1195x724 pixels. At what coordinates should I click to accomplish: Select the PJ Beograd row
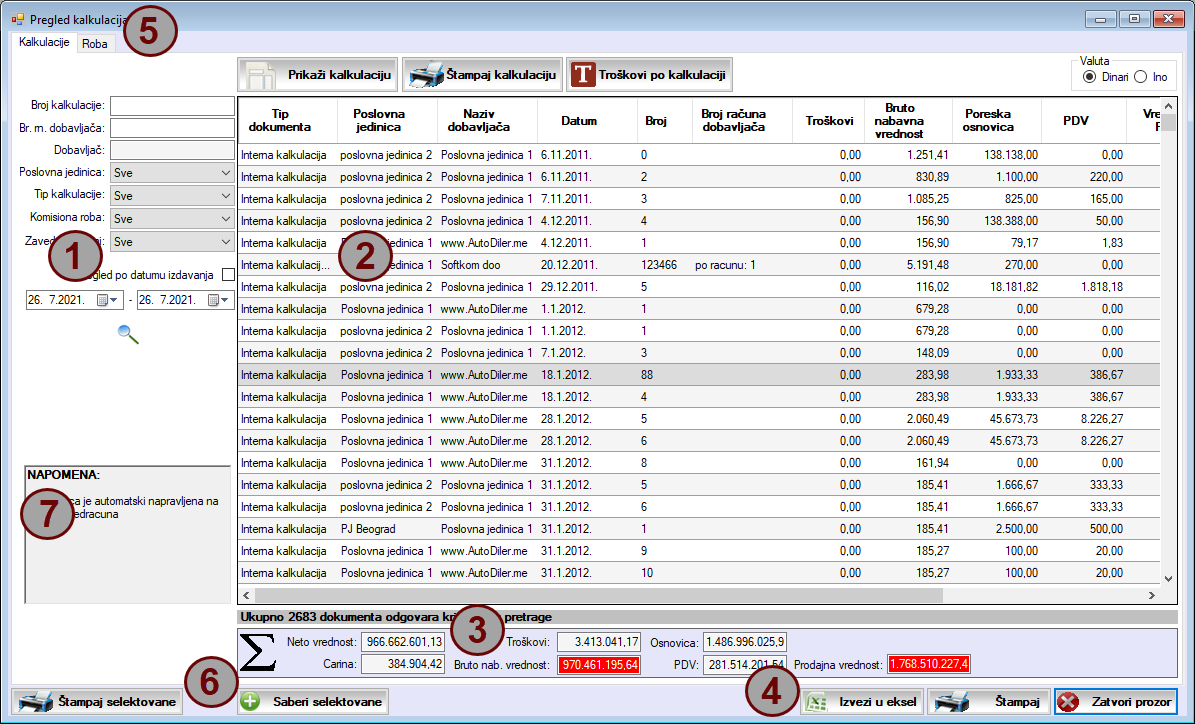tap(700, 529)
